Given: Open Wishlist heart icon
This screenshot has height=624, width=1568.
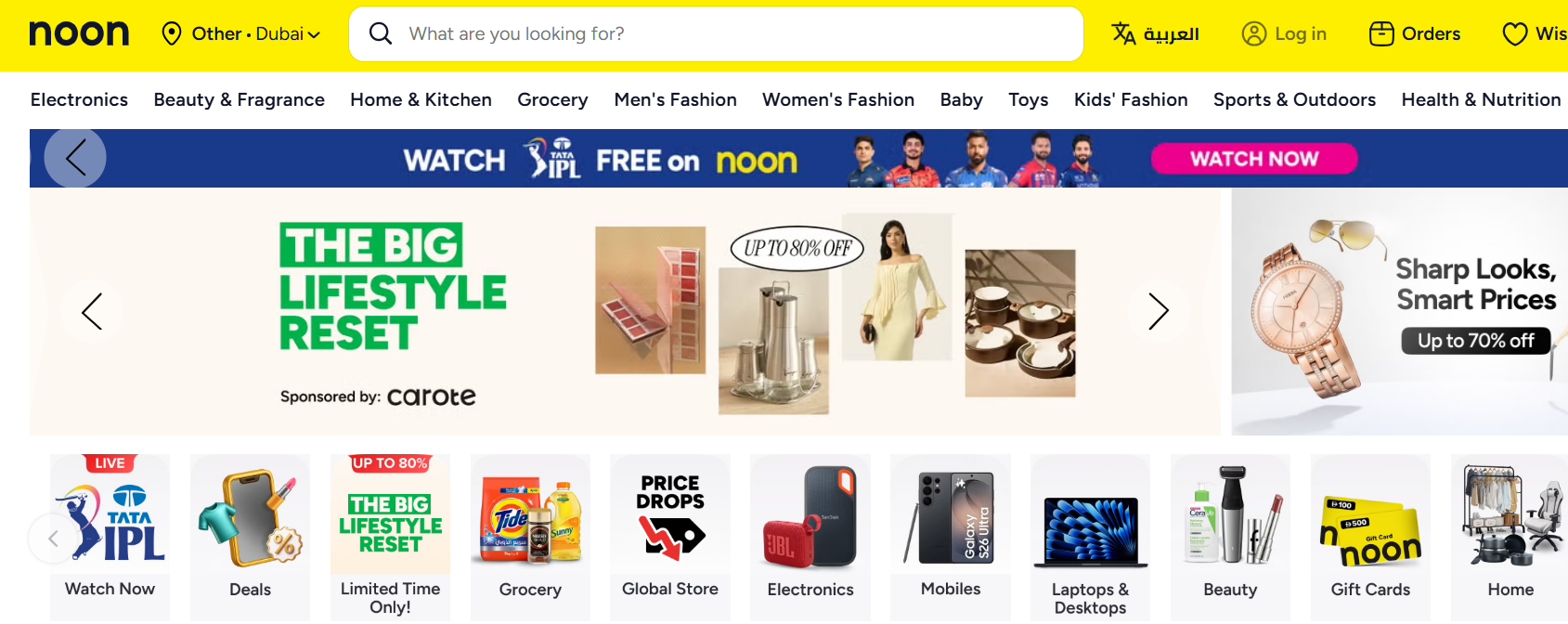Looking at the screenshot, I should point(1515,33).
